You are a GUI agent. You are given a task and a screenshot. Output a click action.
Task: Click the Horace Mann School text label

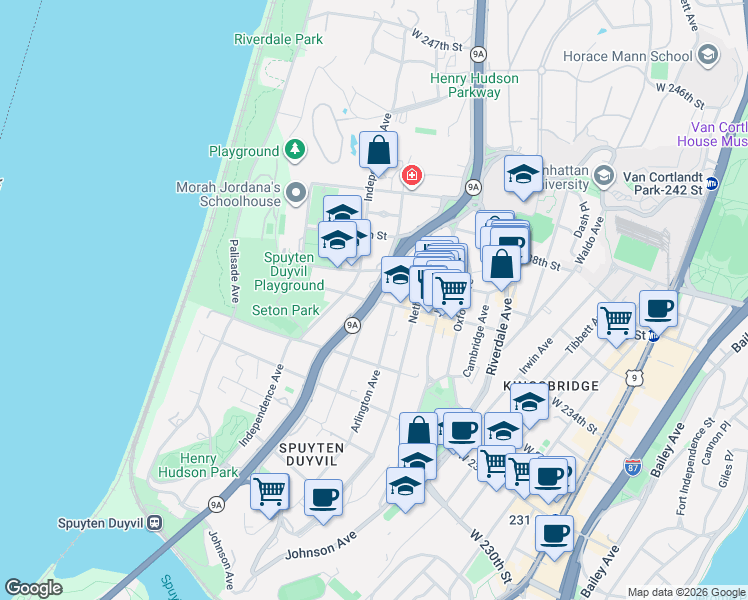628,56
